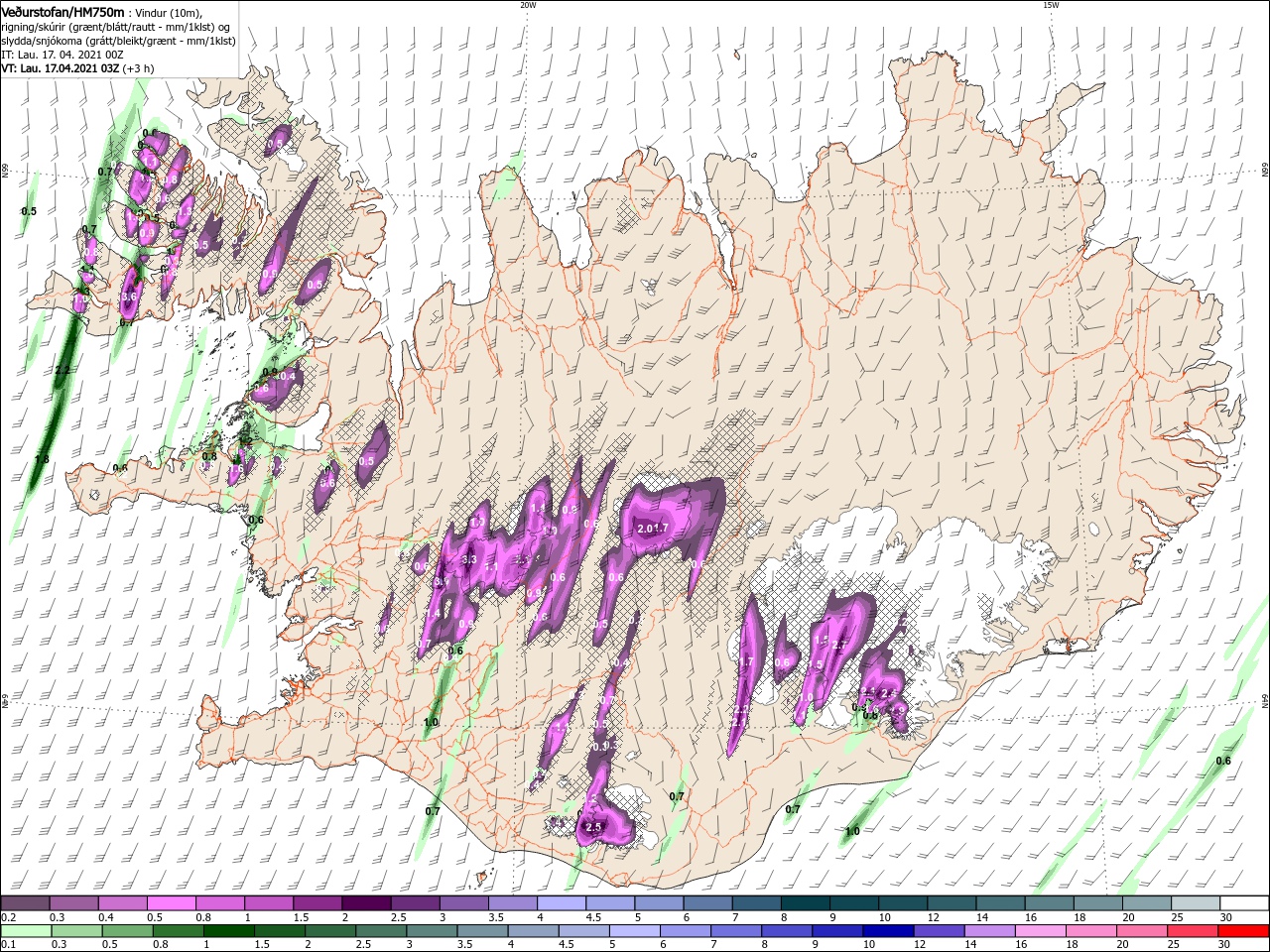Click the '1.8' value over the western ocean

[42, 458]
